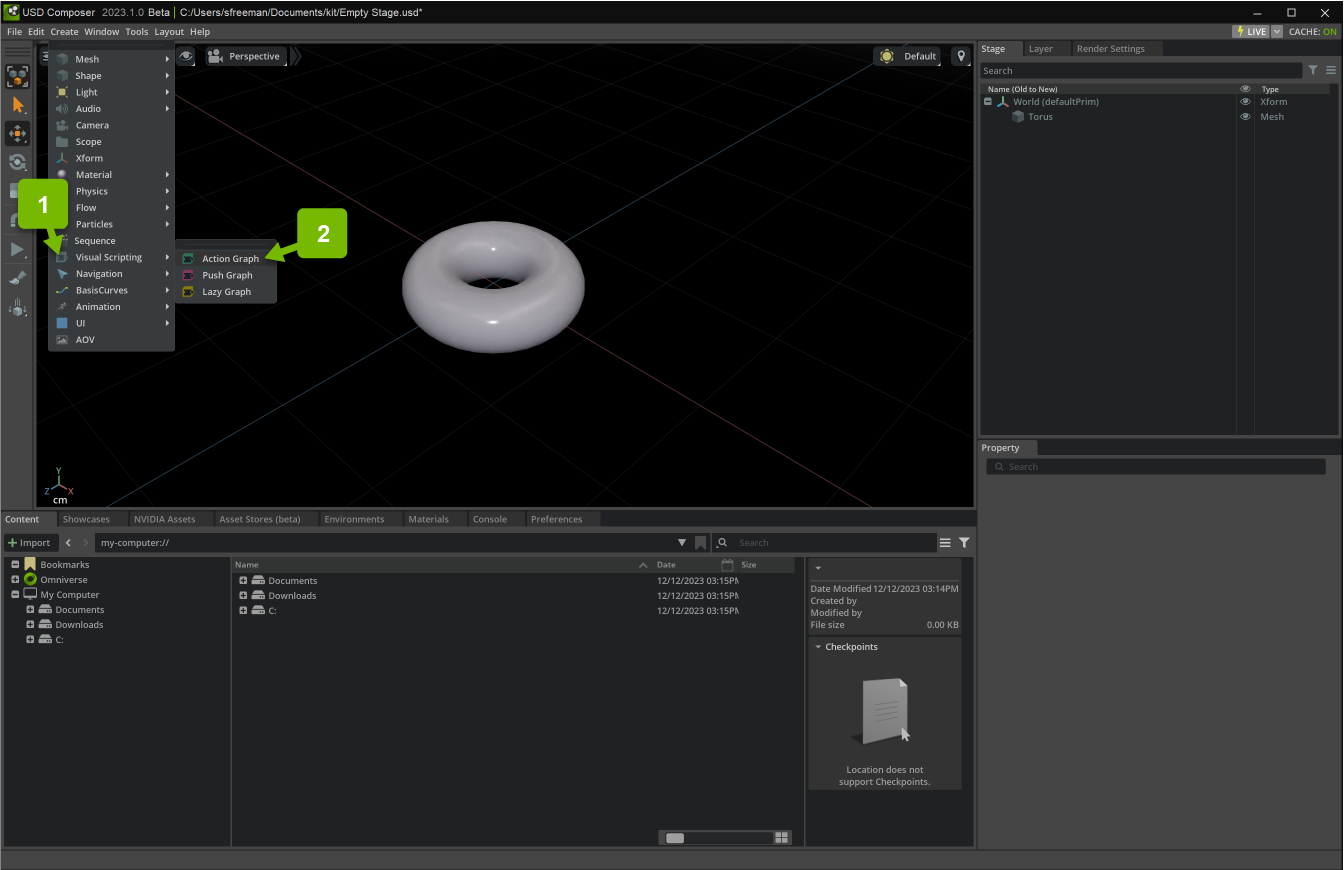The height and width of the screenshot is (870, 1344).
Task: Click the CACHE: ON indicator
Action: (1313, 32)
